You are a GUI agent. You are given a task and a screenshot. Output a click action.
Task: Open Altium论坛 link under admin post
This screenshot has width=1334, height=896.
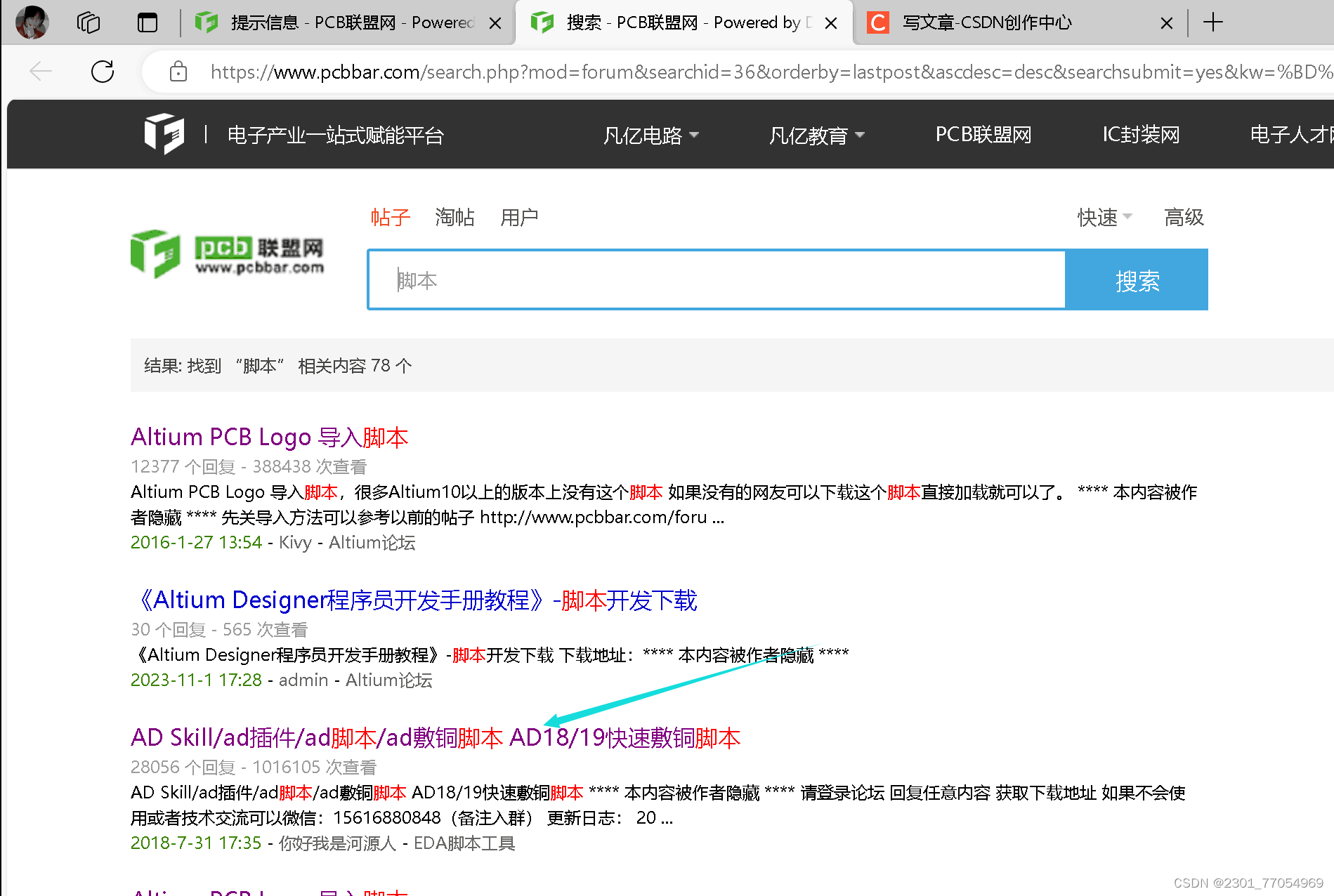[x=389, y=680]
